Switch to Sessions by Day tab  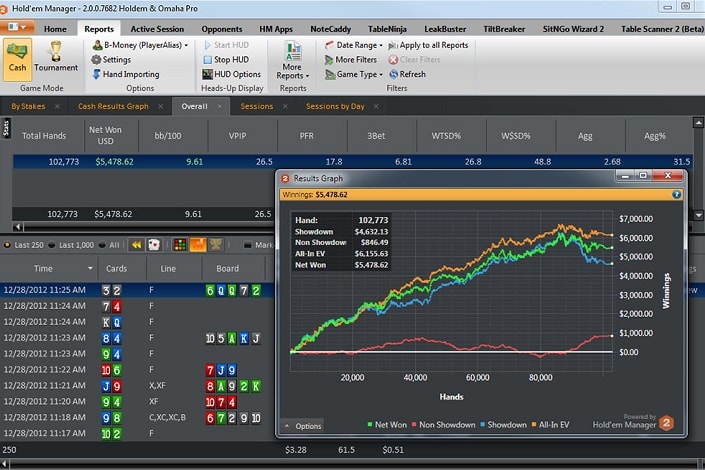[335, 106]
